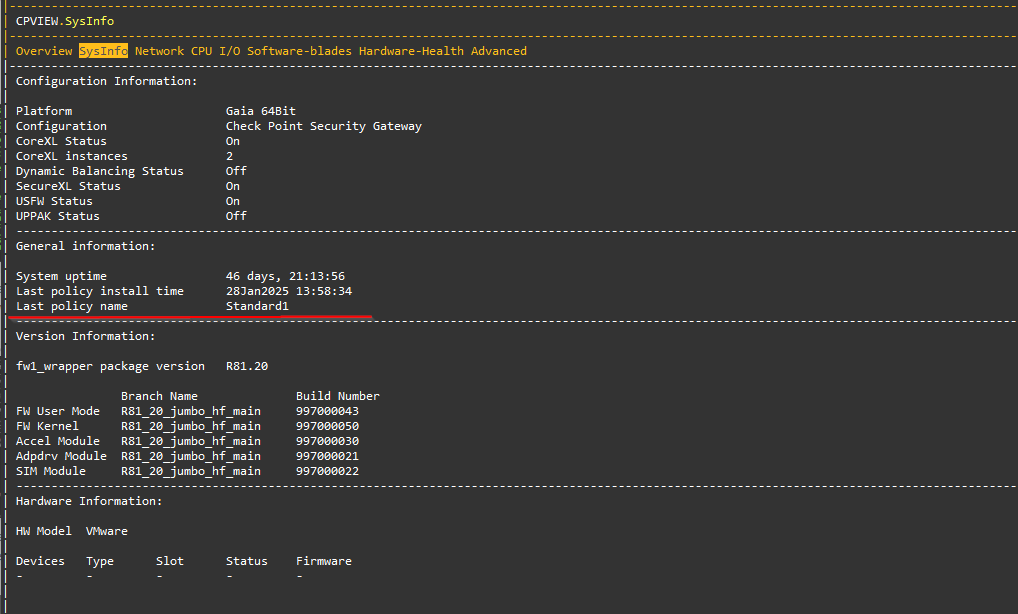1018x614 pixels.
Task: Switch to the Advanced tab
Action: (x=499, y=50)
